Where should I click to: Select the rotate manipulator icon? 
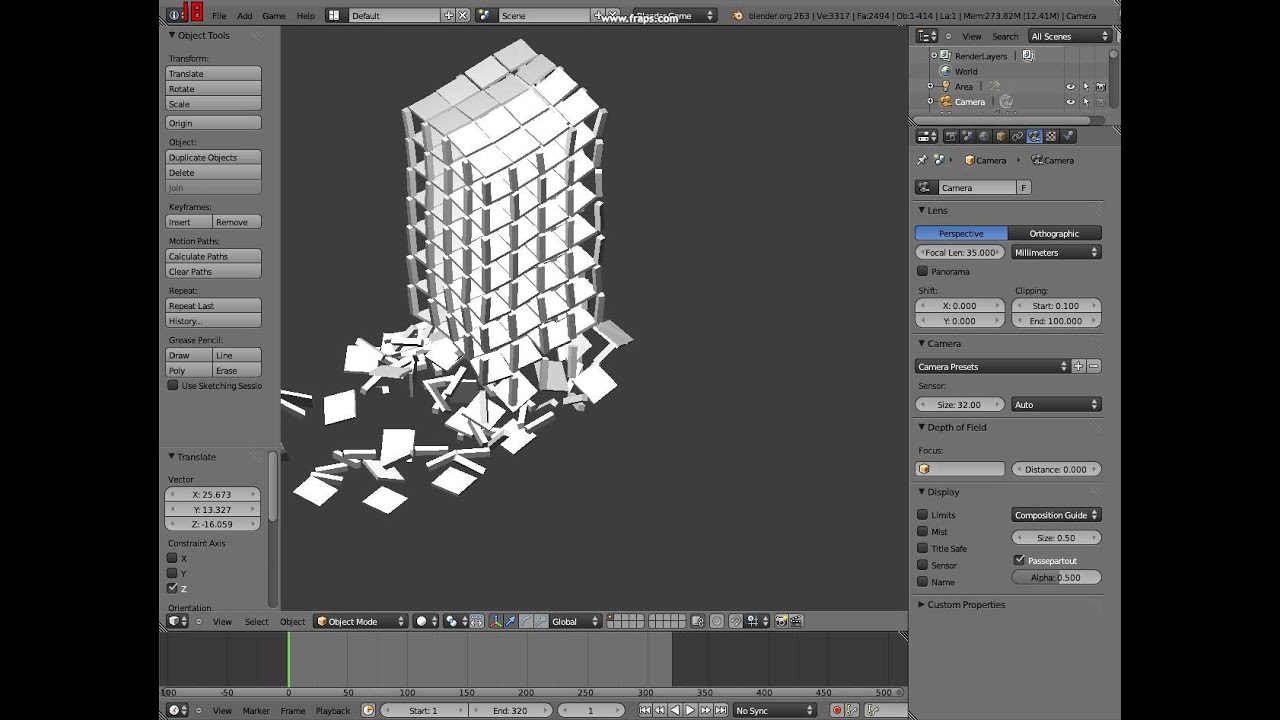[526, 621]
